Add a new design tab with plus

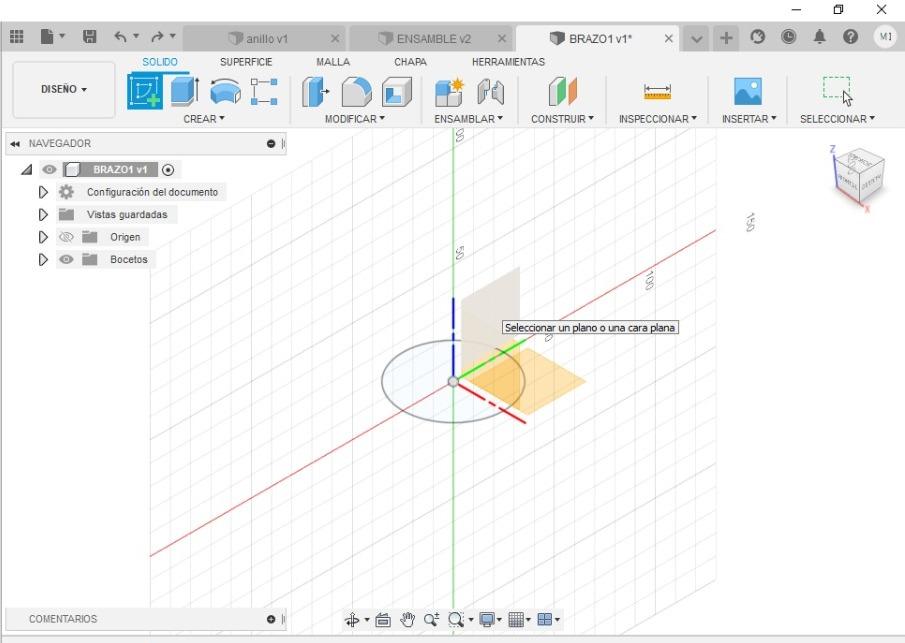click(726, 38)
